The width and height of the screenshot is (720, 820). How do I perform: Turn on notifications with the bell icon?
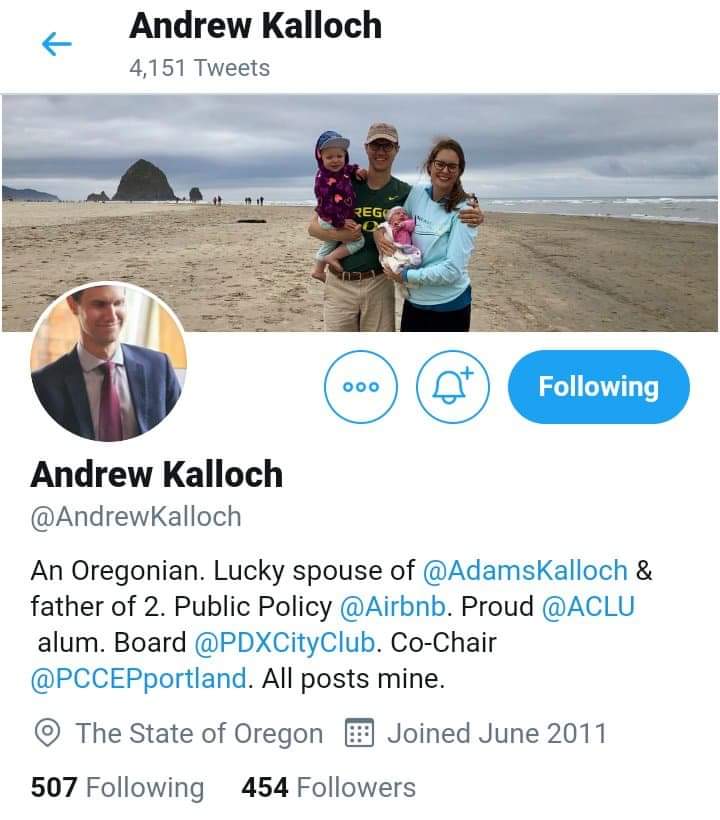pyautogui.click(x=453, y=386)
